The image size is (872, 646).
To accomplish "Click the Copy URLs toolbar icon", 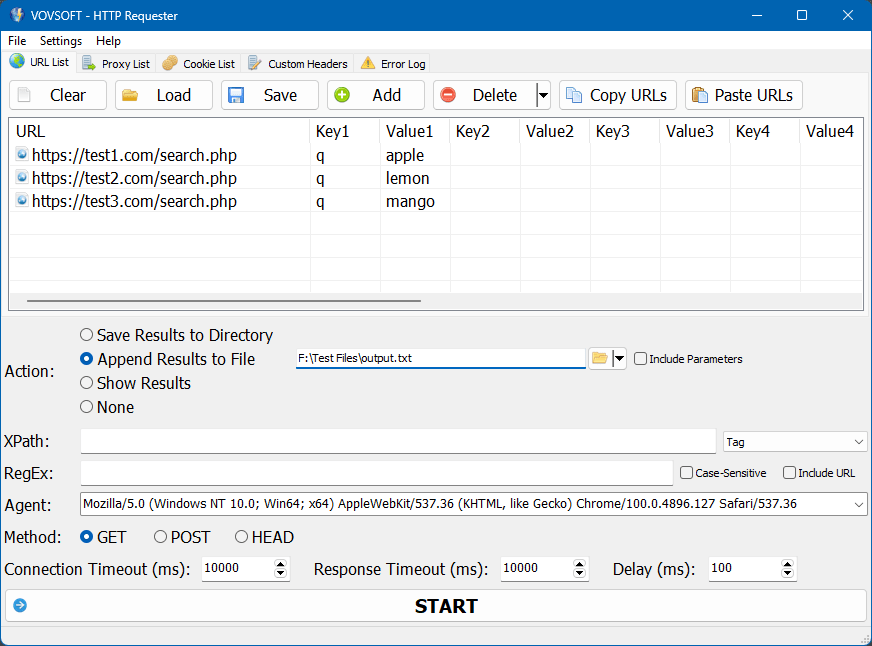I will [575, 95].
